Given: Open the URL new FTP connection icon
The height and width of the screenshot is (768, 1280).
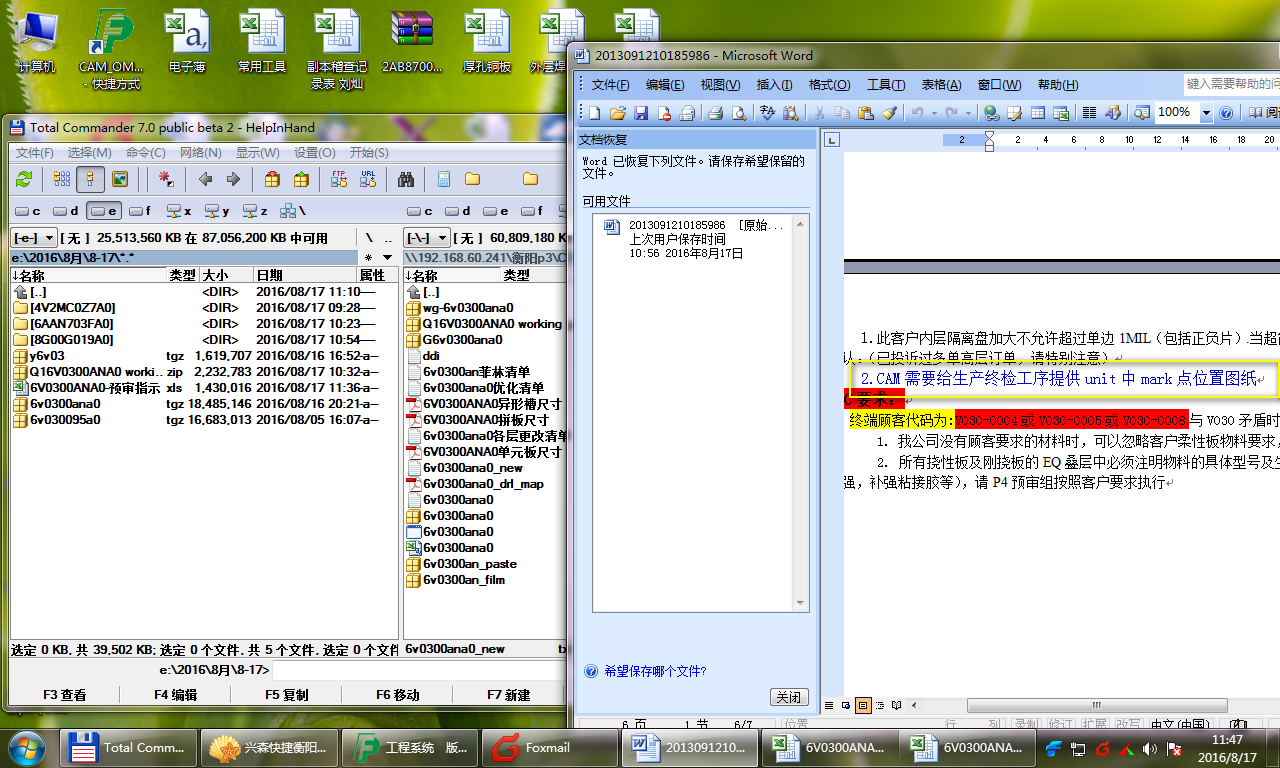Looking at the screenshot, I should (367, 179).
